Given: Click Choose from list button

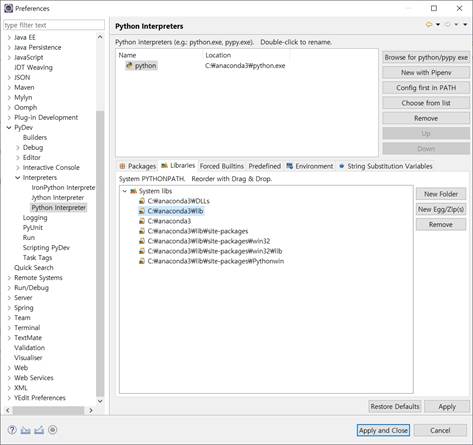Looking at the screenshot, I should (x=426, y=103).
